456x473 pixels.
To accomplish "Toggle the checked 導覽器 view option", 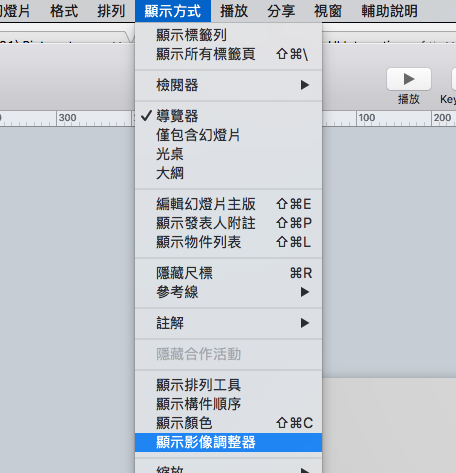I will coord(228,116).
